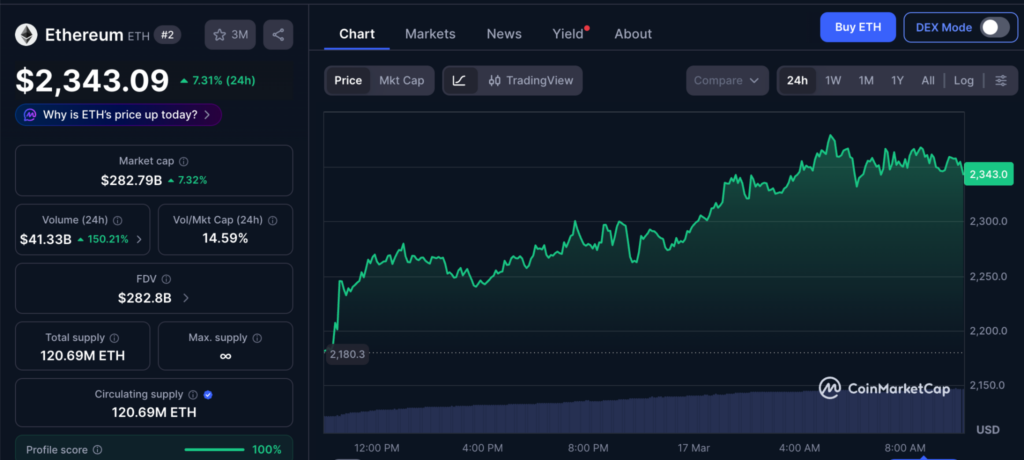Click the FDV info icon
Image resolution: width=1024 pixels, height=460 pixels.
pos(166,279)
